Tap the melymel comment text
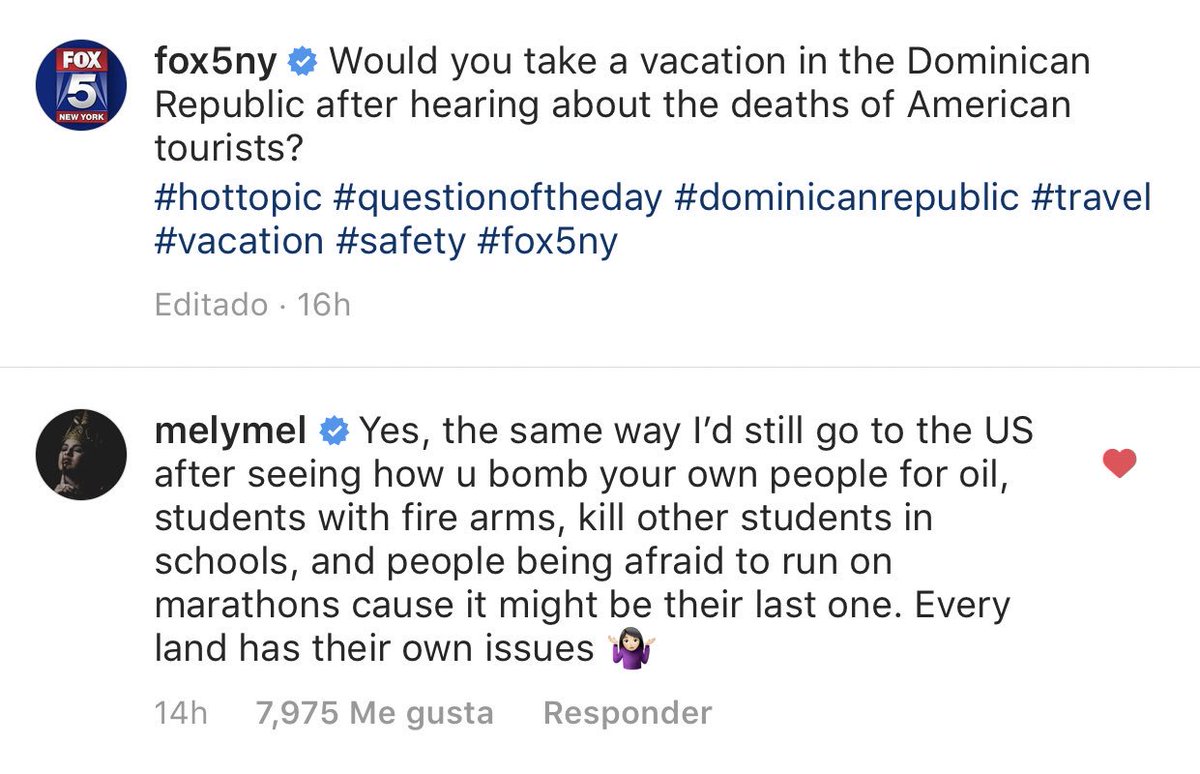 click(x=594, y=541)
